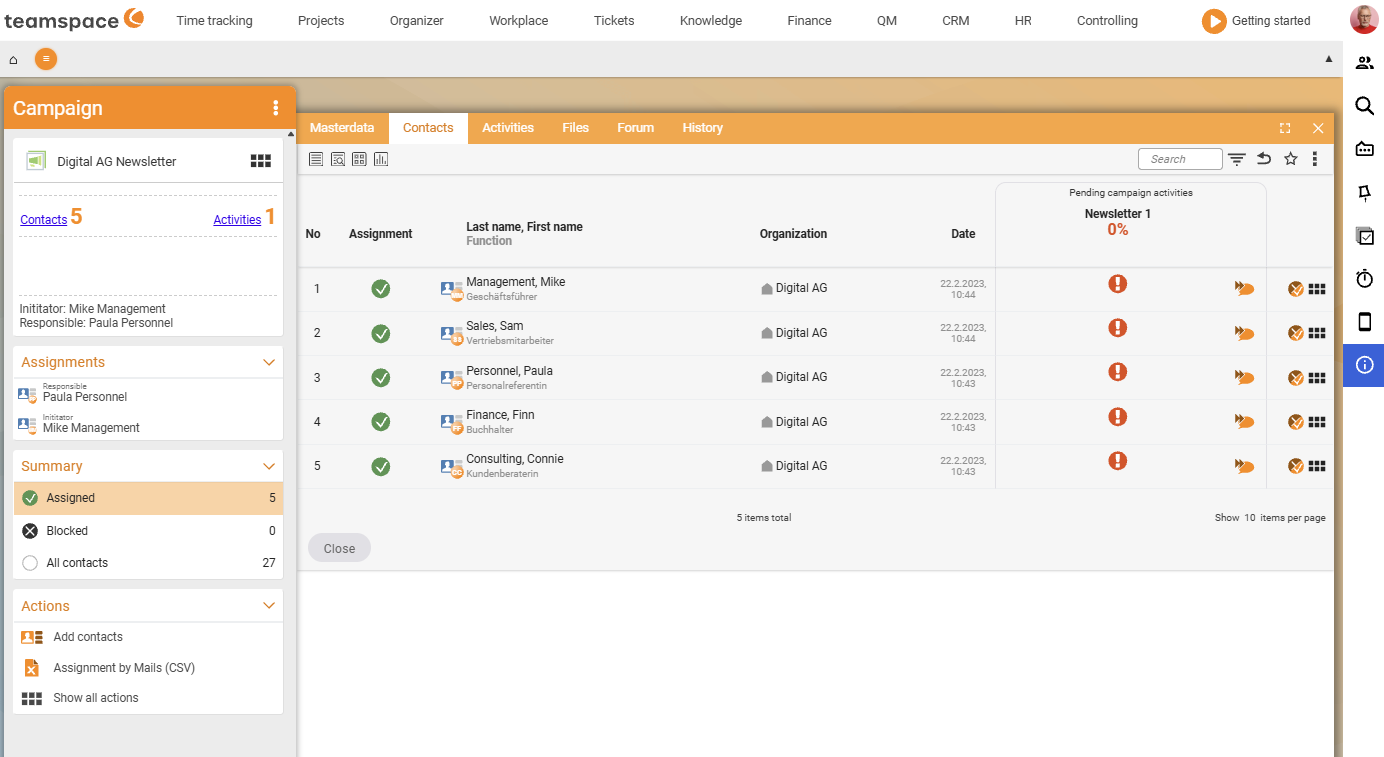Select the detail preview view icon
Image resolution: width=1384 pixels, height=757 pixels.
point(338,159)
